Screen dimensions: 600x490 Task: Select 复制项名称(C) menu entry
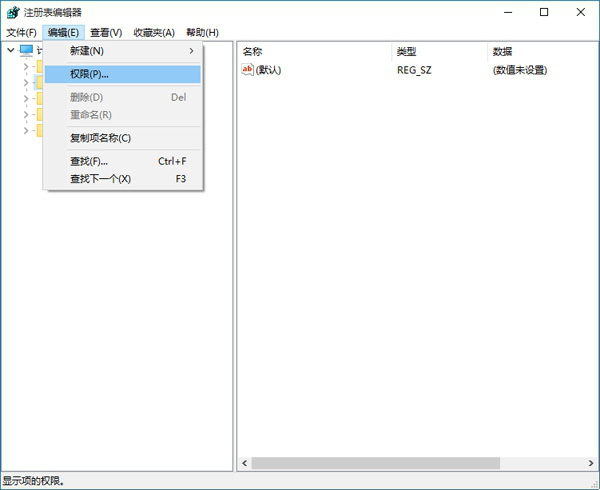(122, 138)
